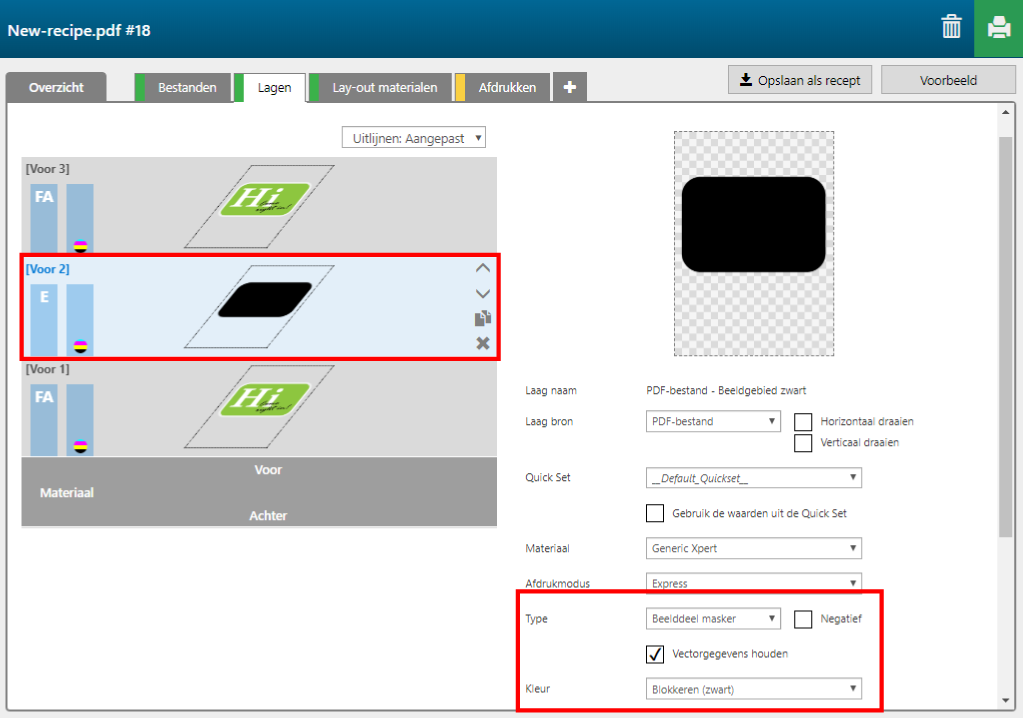Viewport: 1023px width, 718px height.
Task: Click CMYK color icon on Voor 3
Action: point(80,245)
